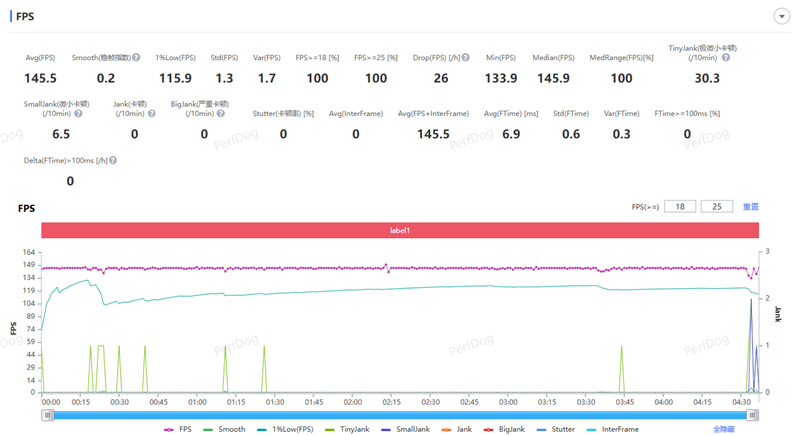
Task: Select the red label1 bar
Action: click(400, 230)
